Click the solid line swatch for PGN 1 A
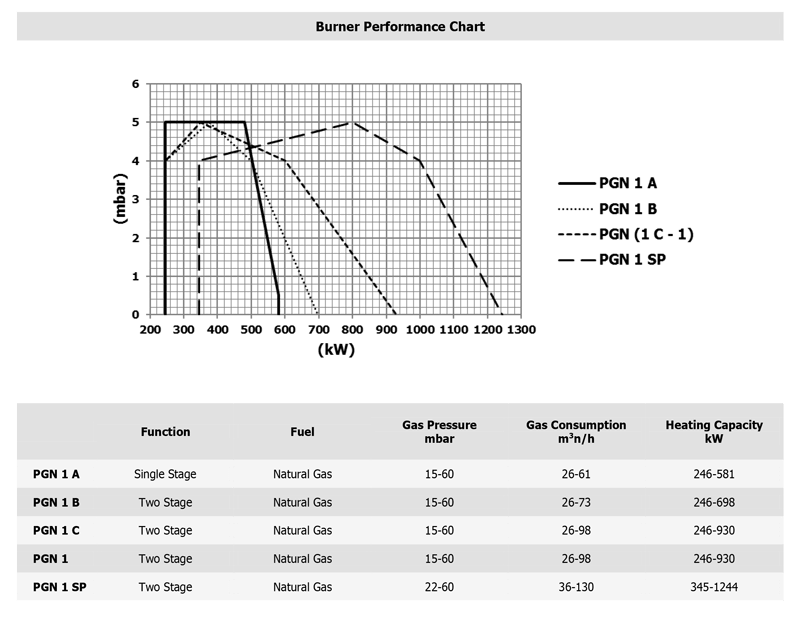Image resolution: width=800 pixels, height=618 pixels. tap(574, 183)
